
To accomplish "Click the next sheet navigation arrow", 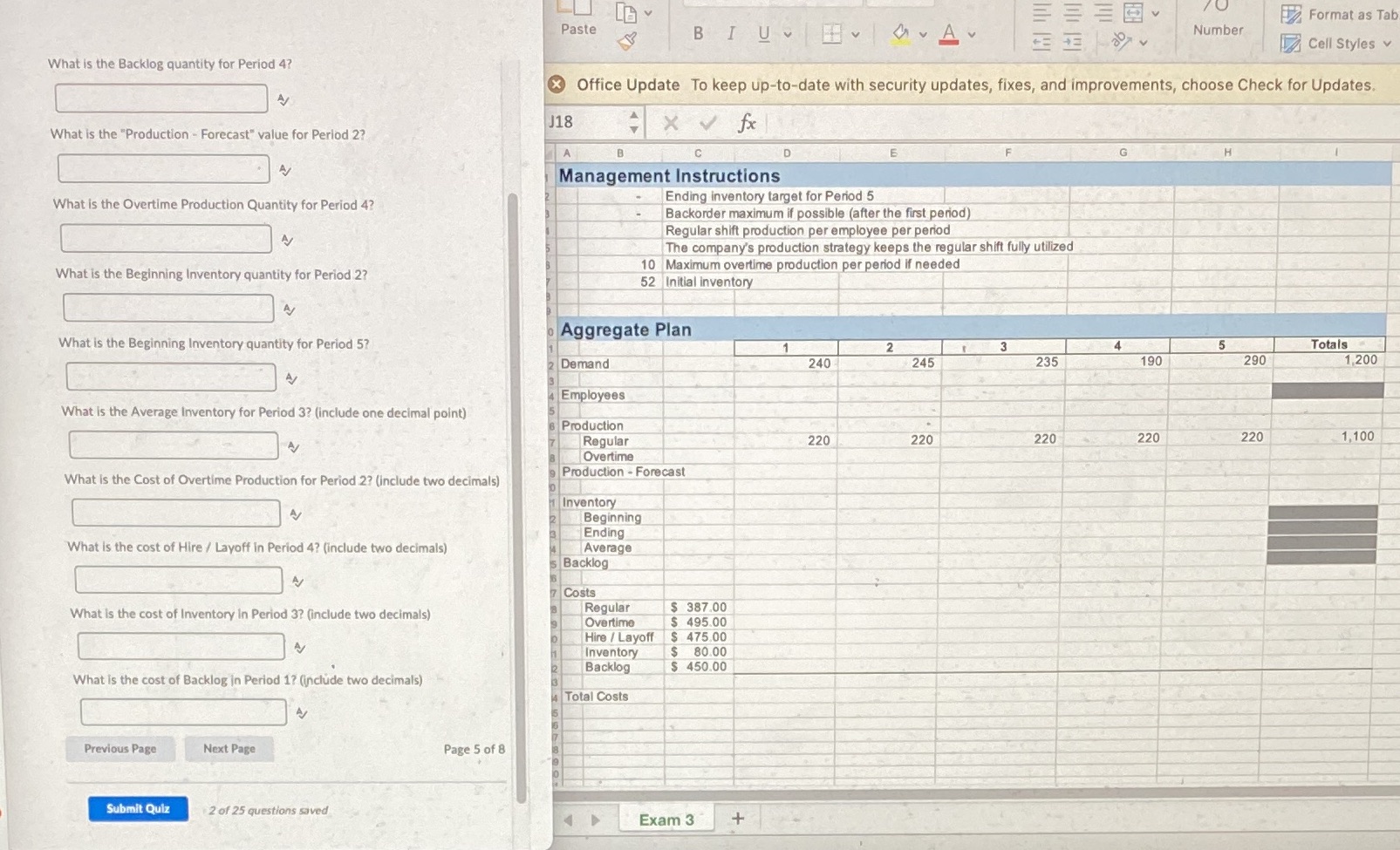I will point(596,819).
